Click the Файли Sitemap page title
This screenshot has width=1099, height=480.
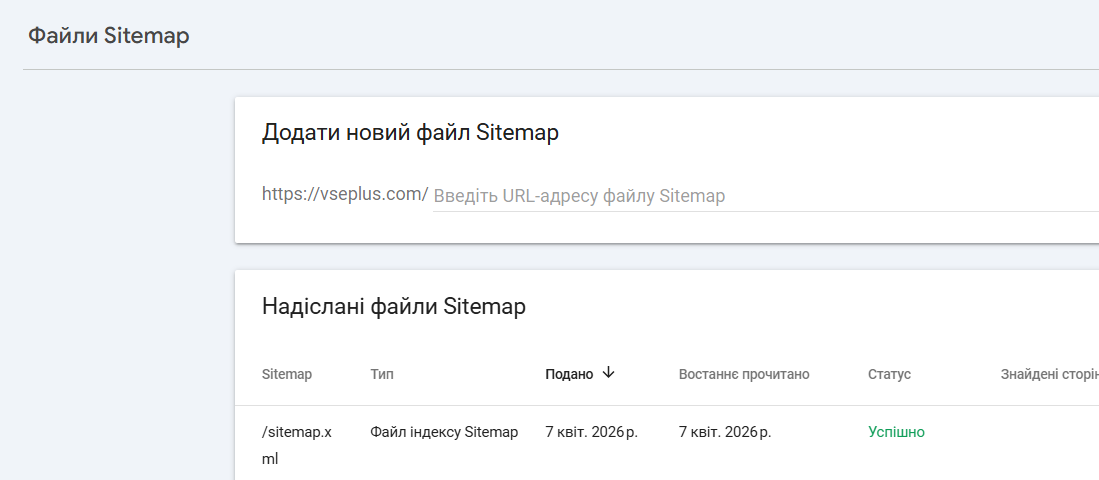[x=109, y=36]
